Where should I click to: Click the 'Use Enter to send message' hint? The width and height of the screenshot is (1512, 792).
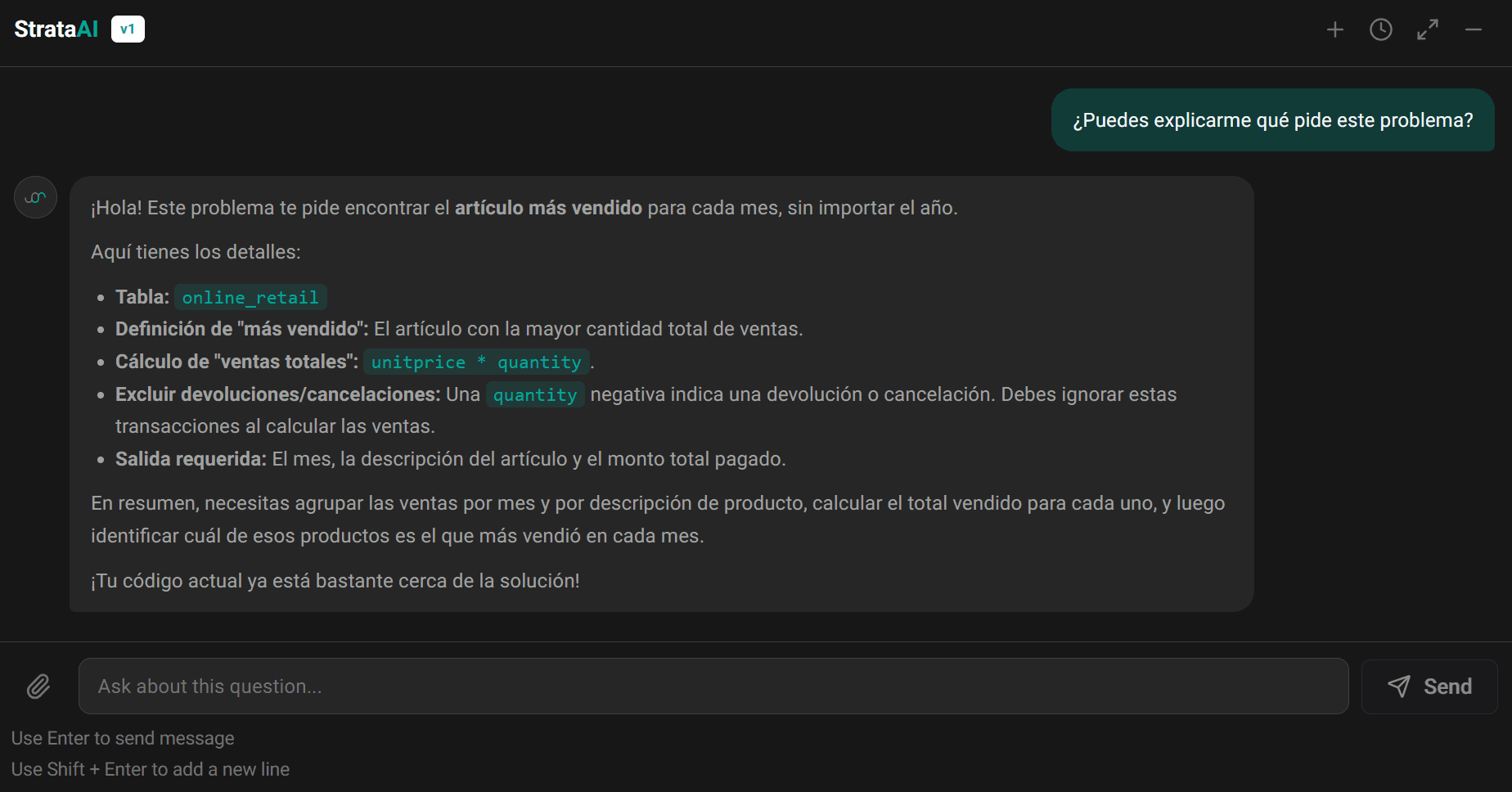tap(123, 738)
